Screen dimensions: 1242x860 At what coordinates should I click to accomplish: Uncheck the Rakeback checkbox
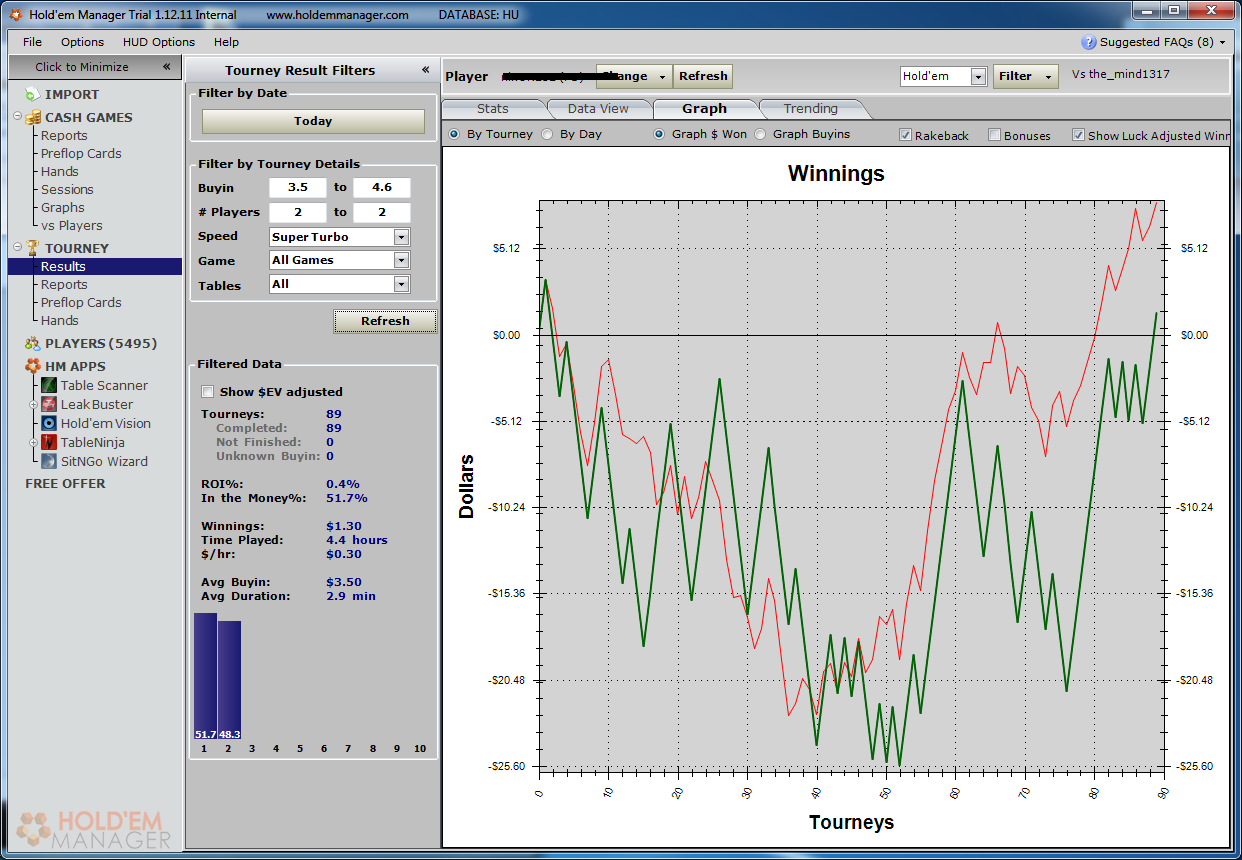tap(905, 135)
